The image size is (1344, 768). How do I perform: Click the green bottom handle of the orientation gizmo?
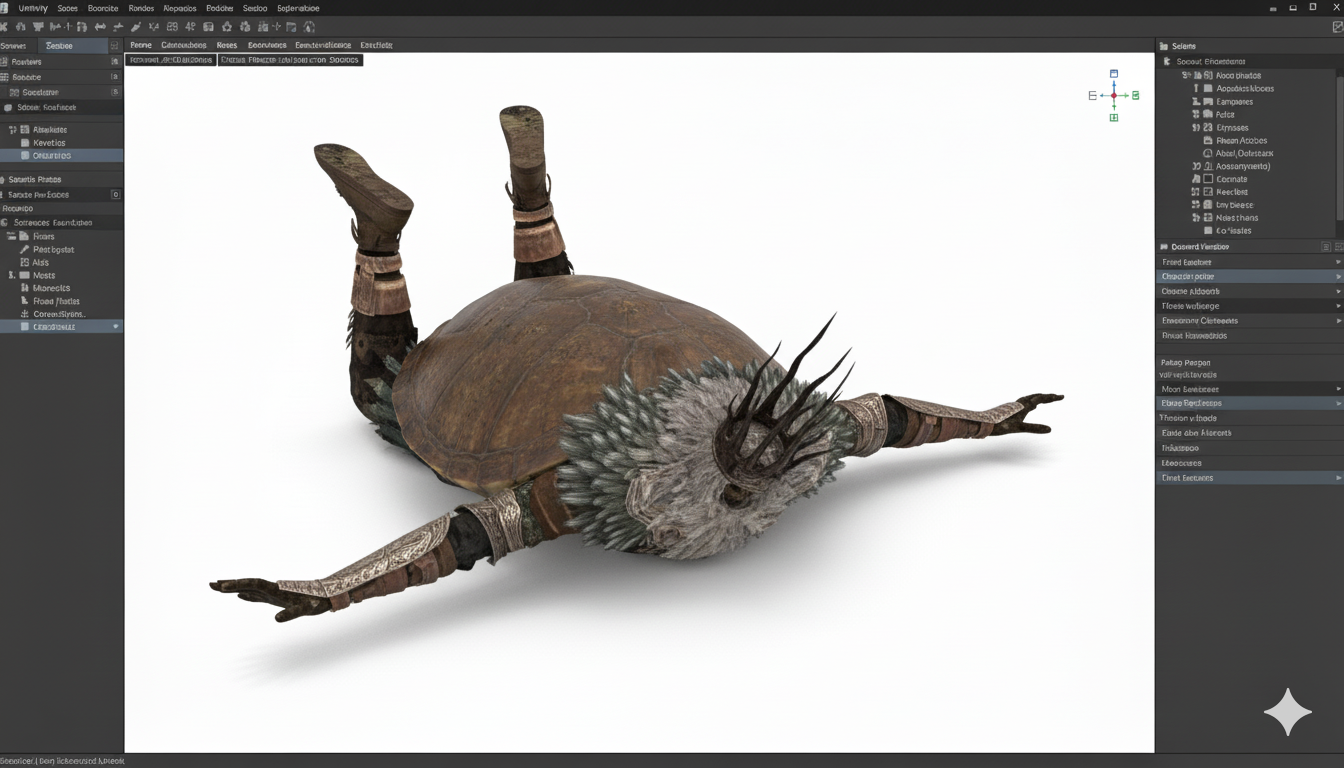[x=1114, y=118]
